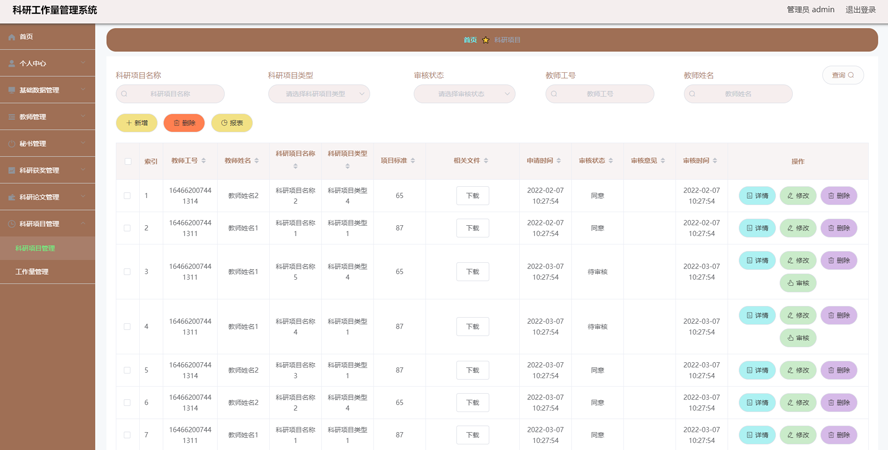Viewport: 888px width, 450px height.
Task: Expand the 教师管理 menu
Action: click(48, 117)
